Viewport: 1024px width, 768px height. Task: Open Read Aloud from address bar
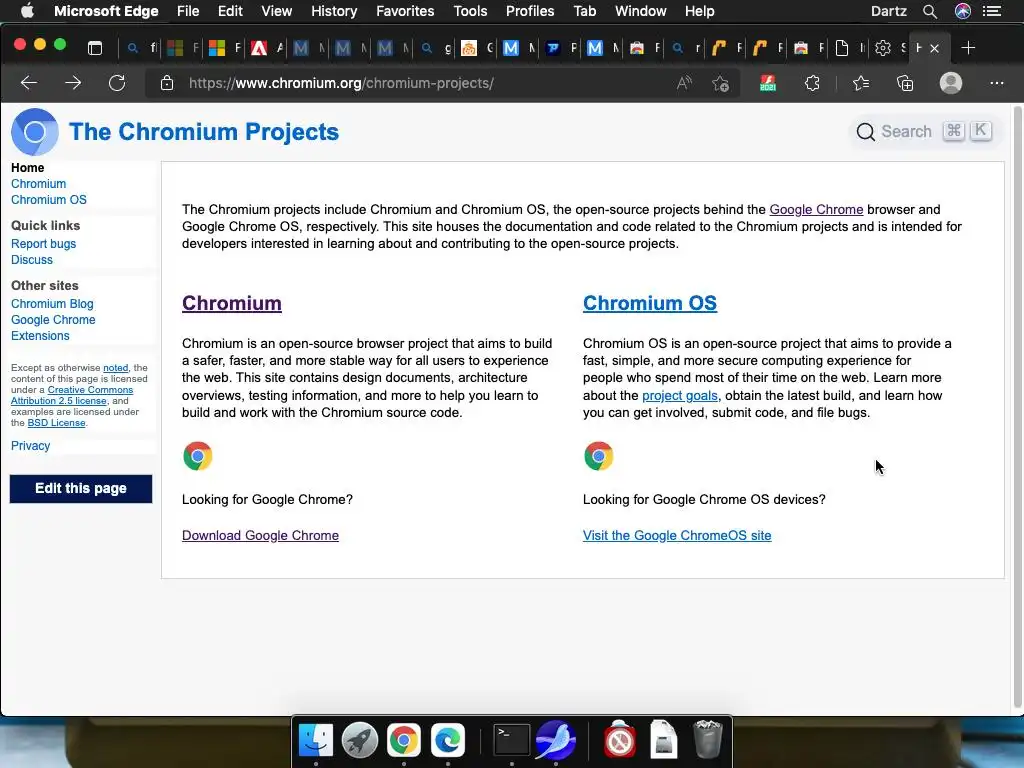(x=684, y=83)
